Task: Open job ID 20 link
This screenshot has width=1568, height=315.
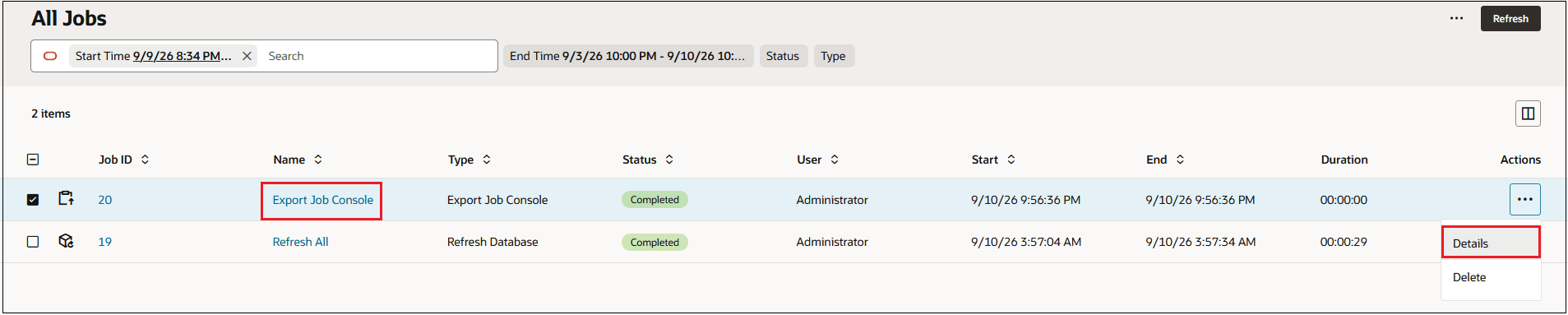Action: [105, 200]
